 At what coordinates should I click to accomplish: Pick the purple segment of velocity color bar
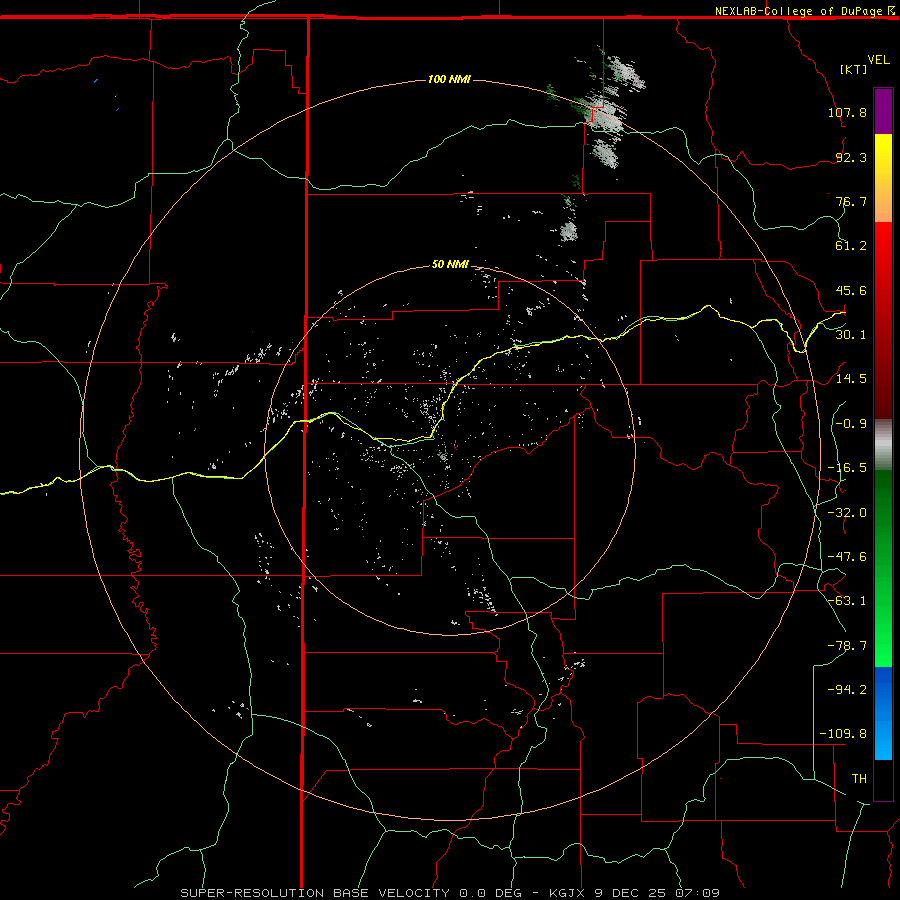pyautogui.click(x=883, y=111)
